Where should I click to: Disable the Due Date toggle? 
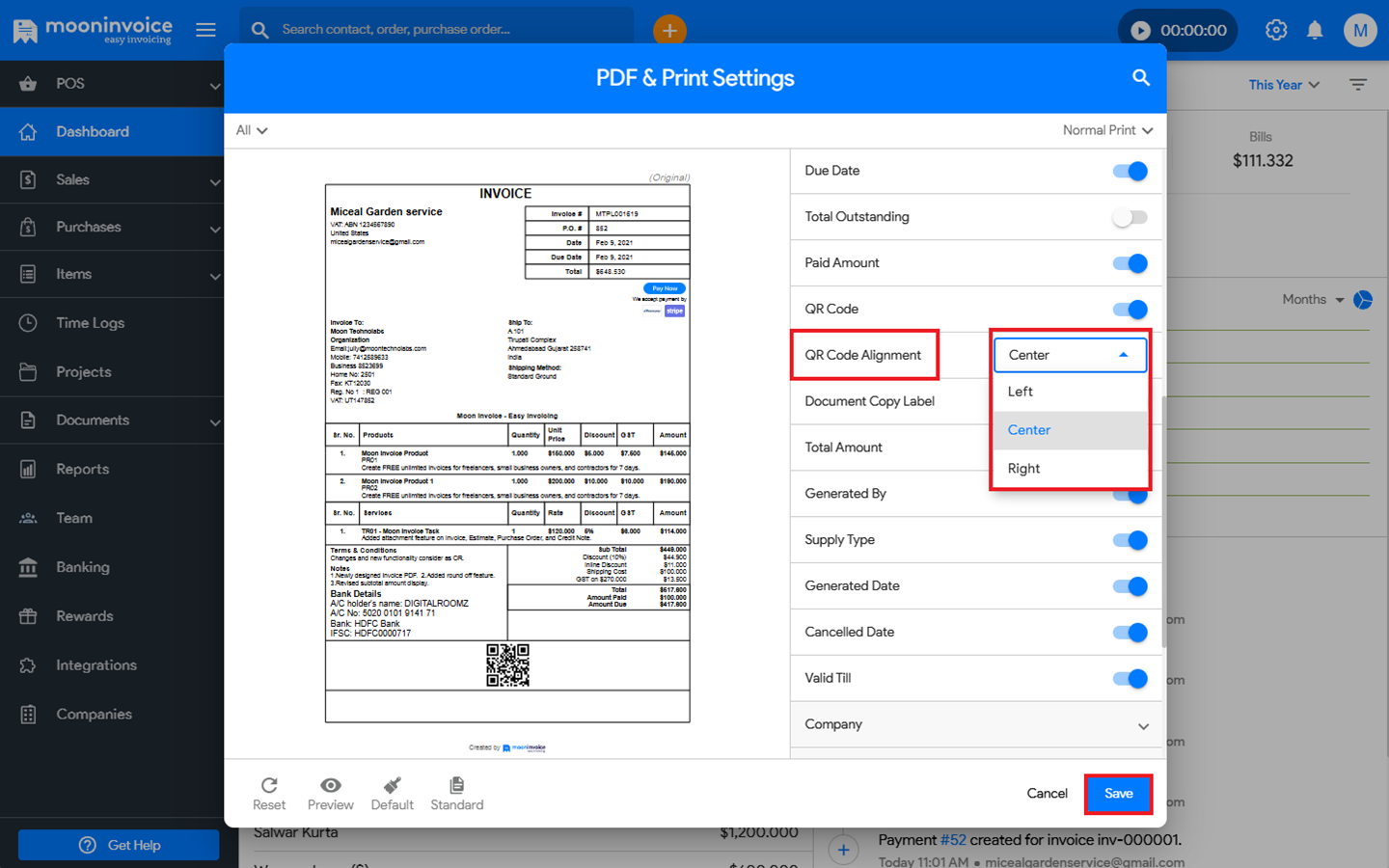click(x=1130, y=172)
